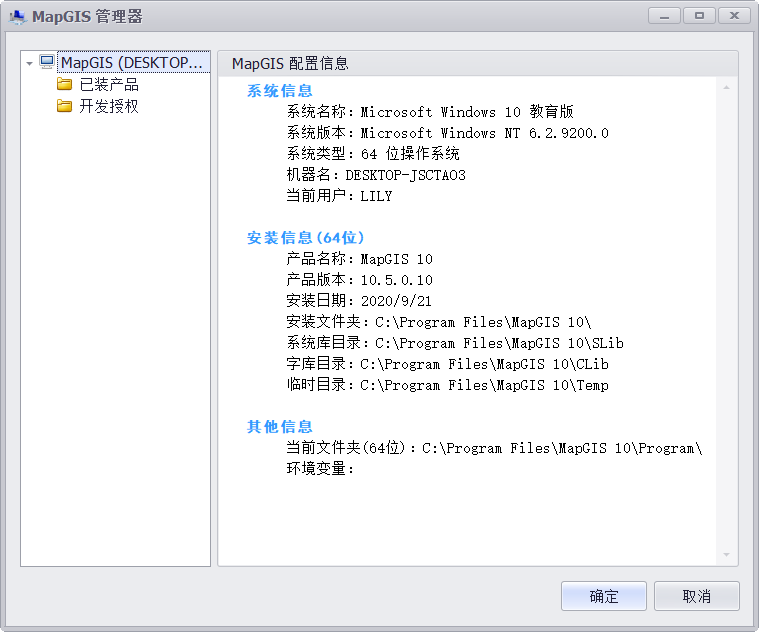Maximize the MapGIS 管理器 window
The image size is (759, 632).
[699, 16]
